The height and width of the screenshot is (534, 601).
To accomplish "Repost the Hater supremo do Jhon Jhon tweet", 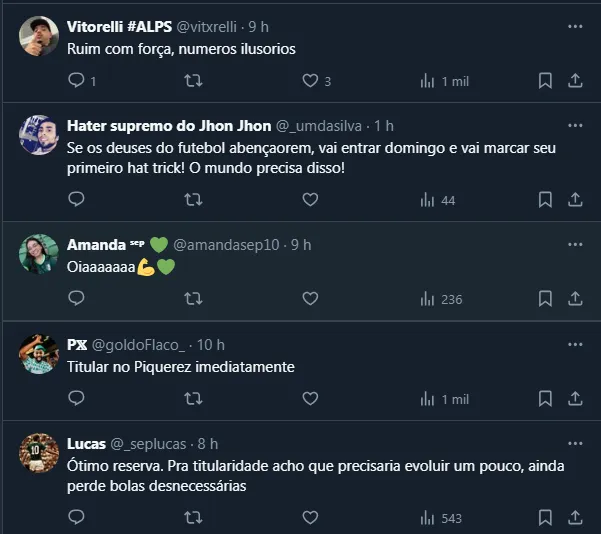I will tap(194, 200).
